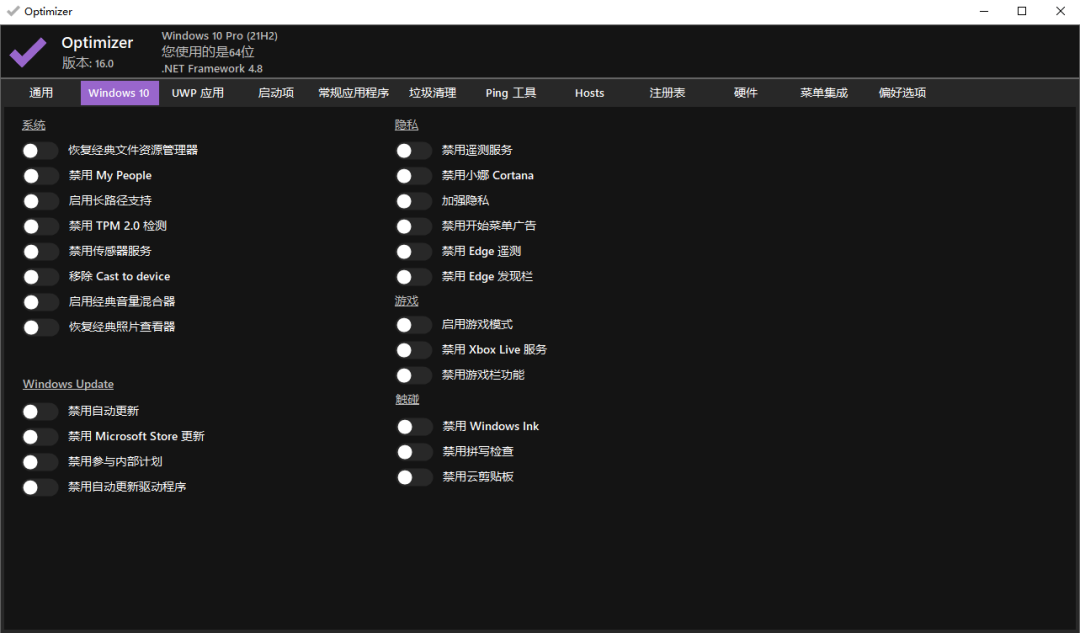Toggle 禁用自动更新驱动程序 switch

39,487
